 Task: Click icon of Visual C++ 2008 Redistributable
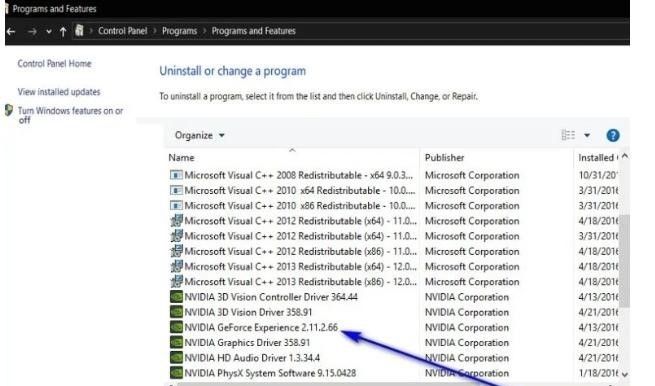coord(176,175)
